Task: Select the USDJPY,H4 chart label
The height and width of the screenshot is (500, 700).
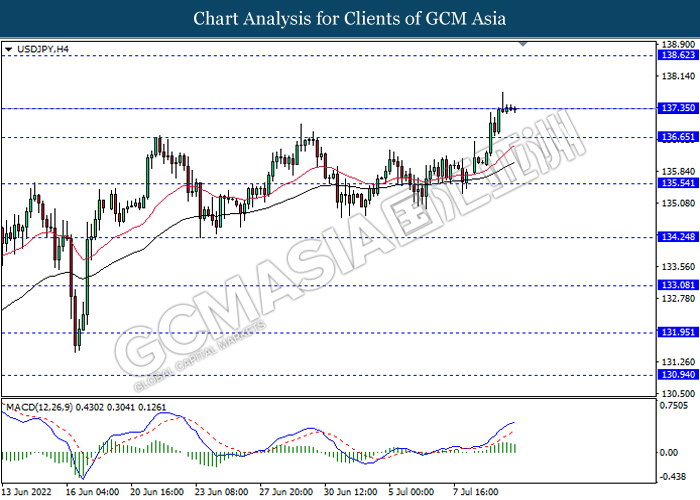Action: click(43, 49)
